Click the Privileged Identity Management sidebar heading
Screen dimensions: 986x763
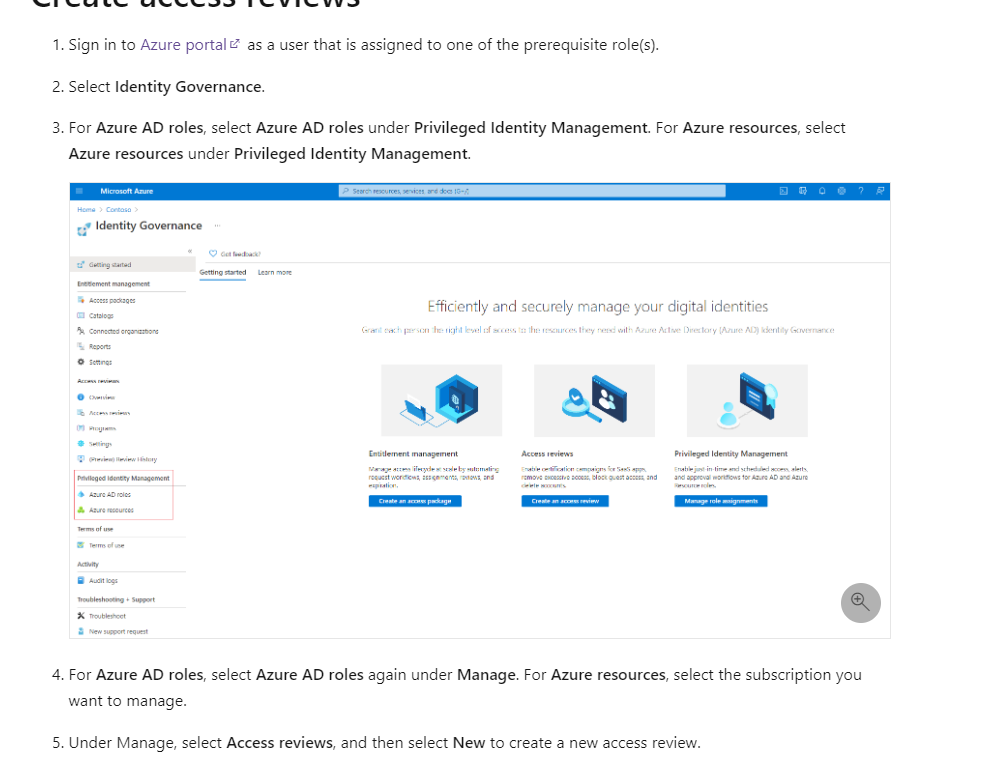[123, 479]
